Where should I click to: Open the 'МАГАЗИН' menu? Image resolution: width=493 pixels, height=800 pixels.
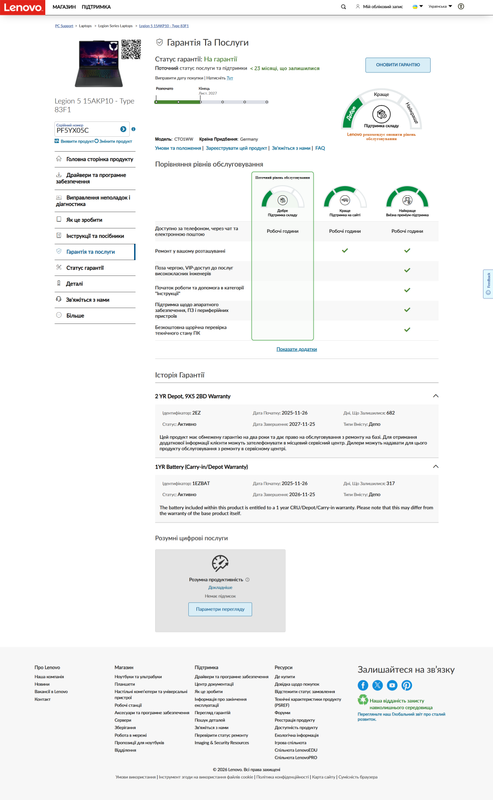(64, 7)
